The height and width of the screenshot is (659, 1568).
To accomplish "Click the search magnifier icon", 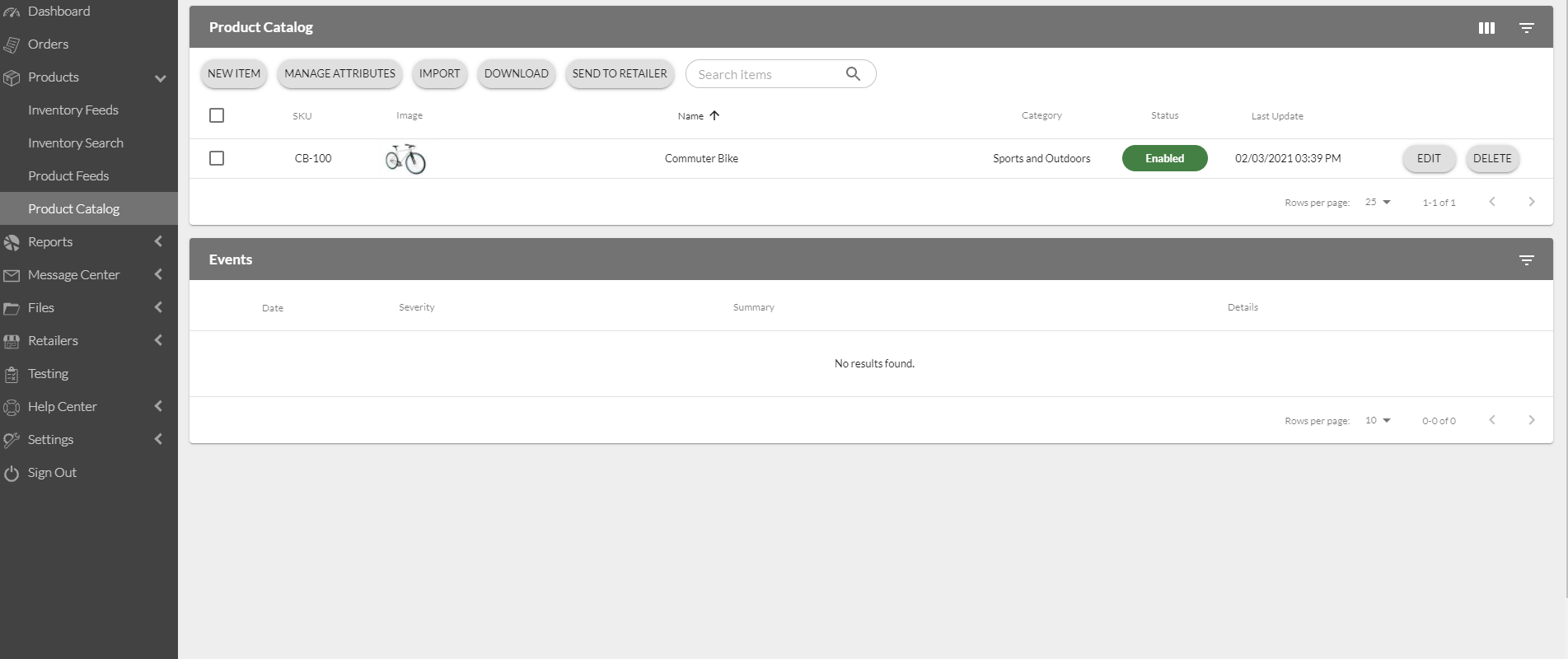I will [853, 74].
